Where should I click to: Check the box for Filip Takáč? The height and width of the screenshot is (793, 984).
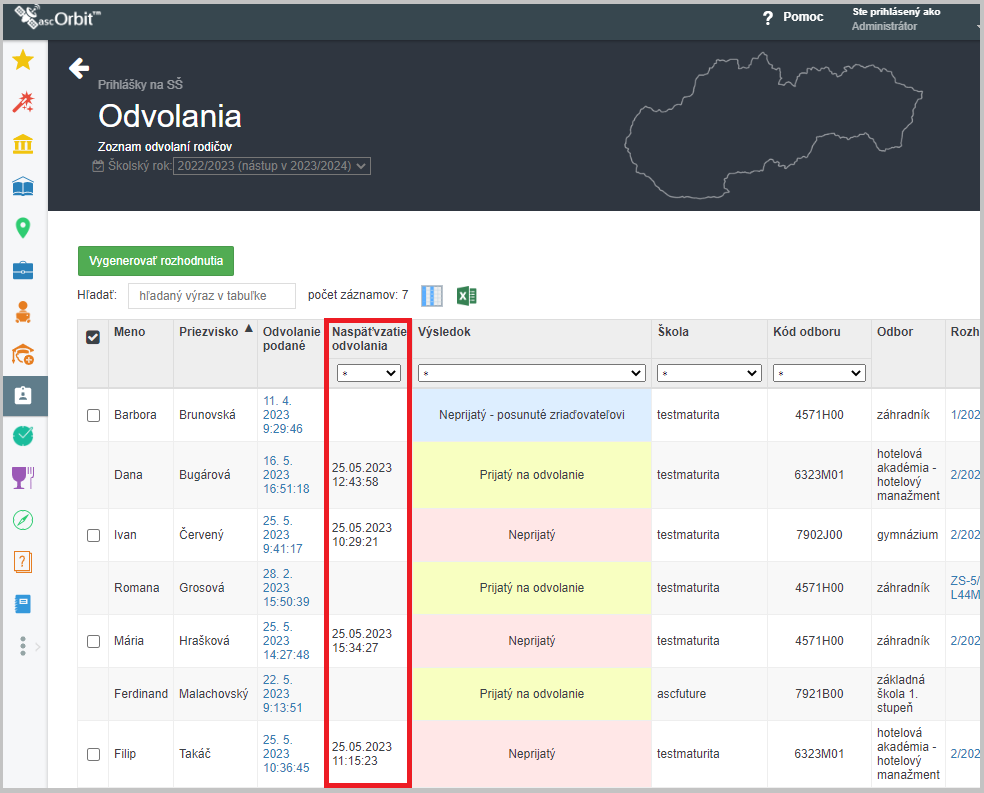[94, 754]
